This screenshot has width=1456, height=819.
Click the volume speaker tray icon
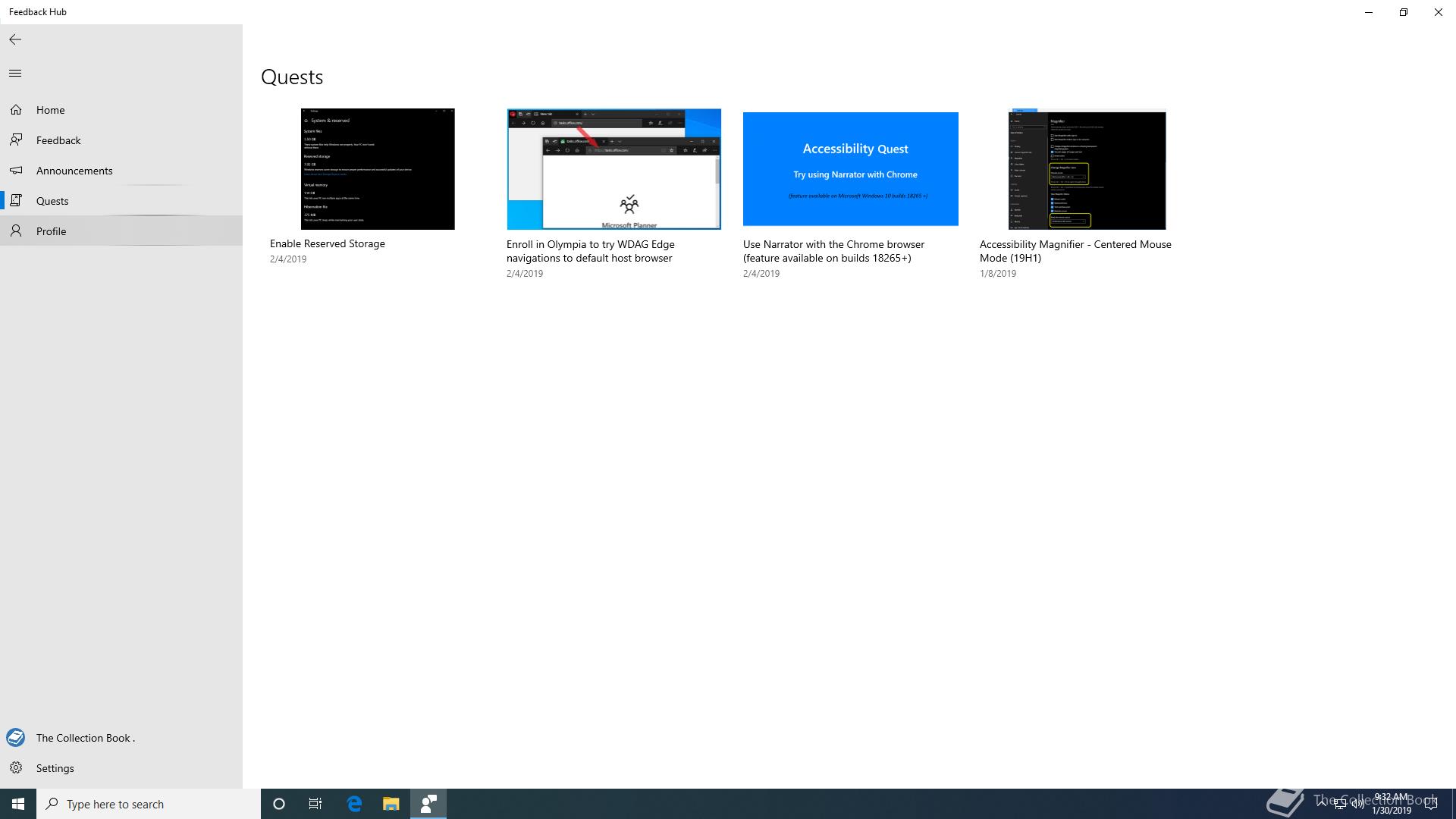coord(1357,804)
